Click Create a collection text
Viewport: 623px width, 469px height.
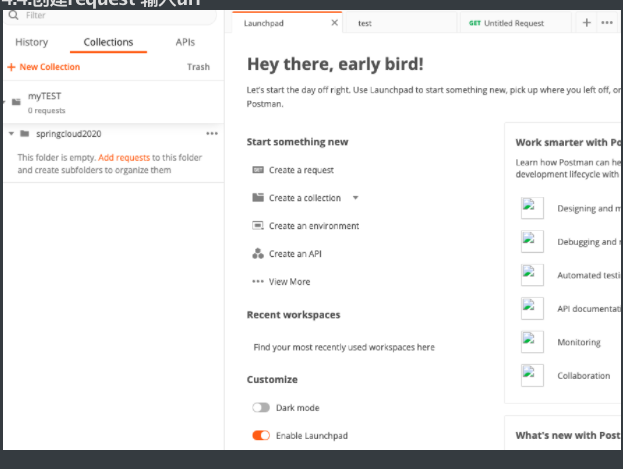[x=305, y=198]
